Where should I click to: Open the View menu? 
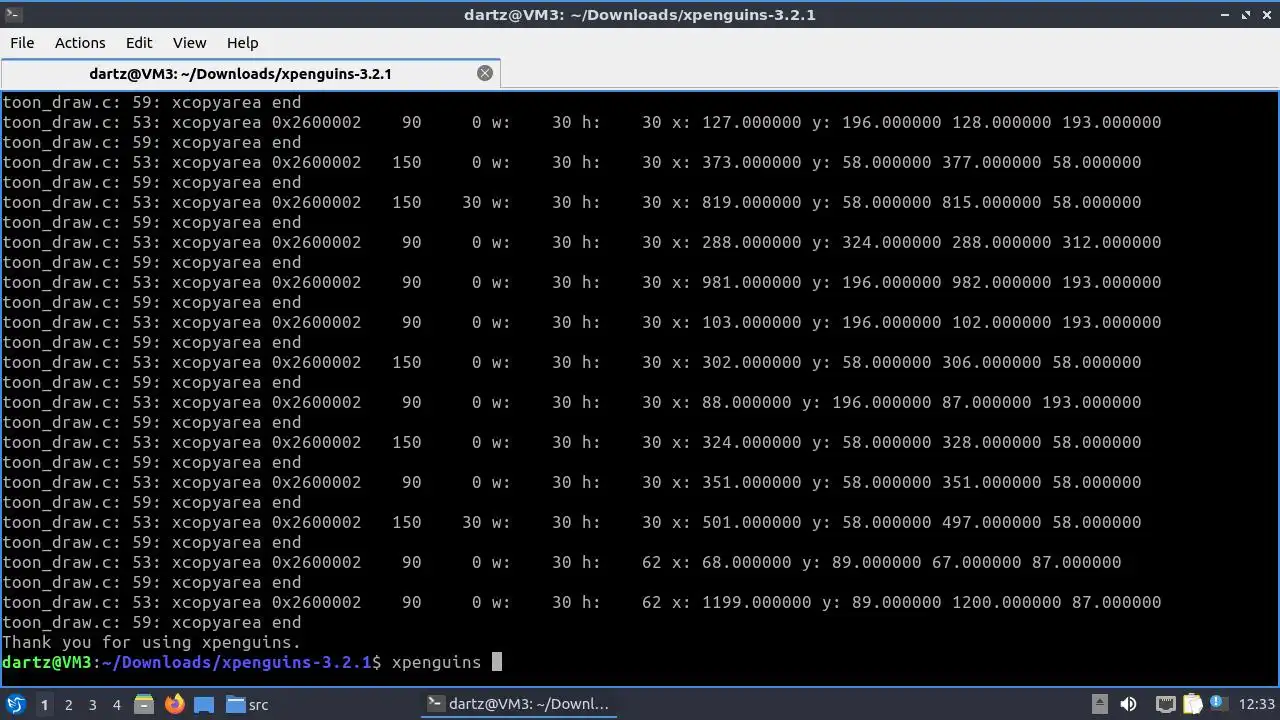click(189, 43)
